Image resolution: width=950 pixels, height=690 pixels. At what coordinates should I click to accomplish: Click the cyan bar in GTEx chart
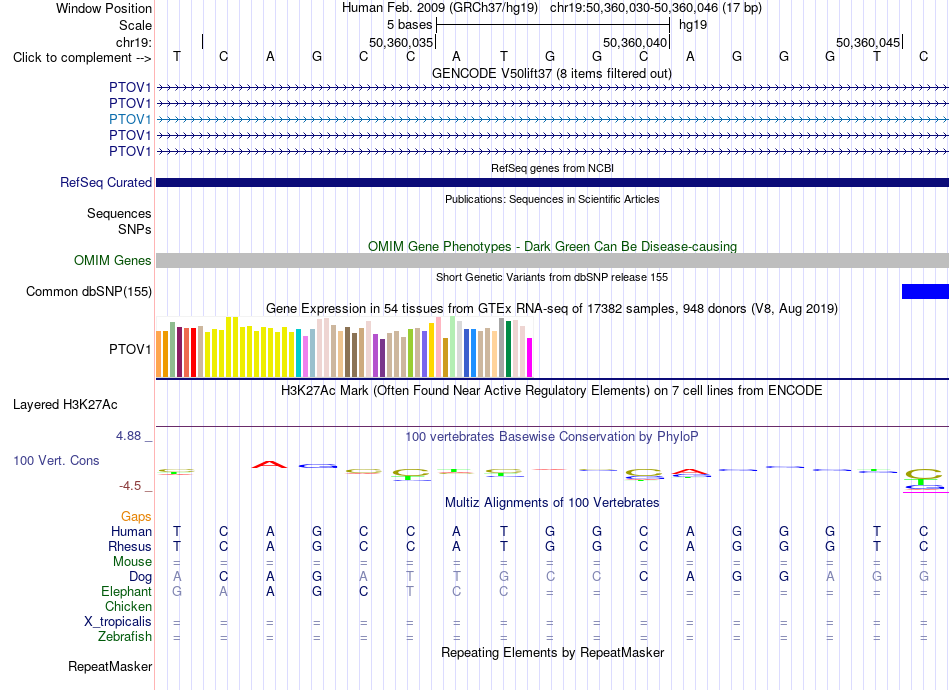[299, 353]
